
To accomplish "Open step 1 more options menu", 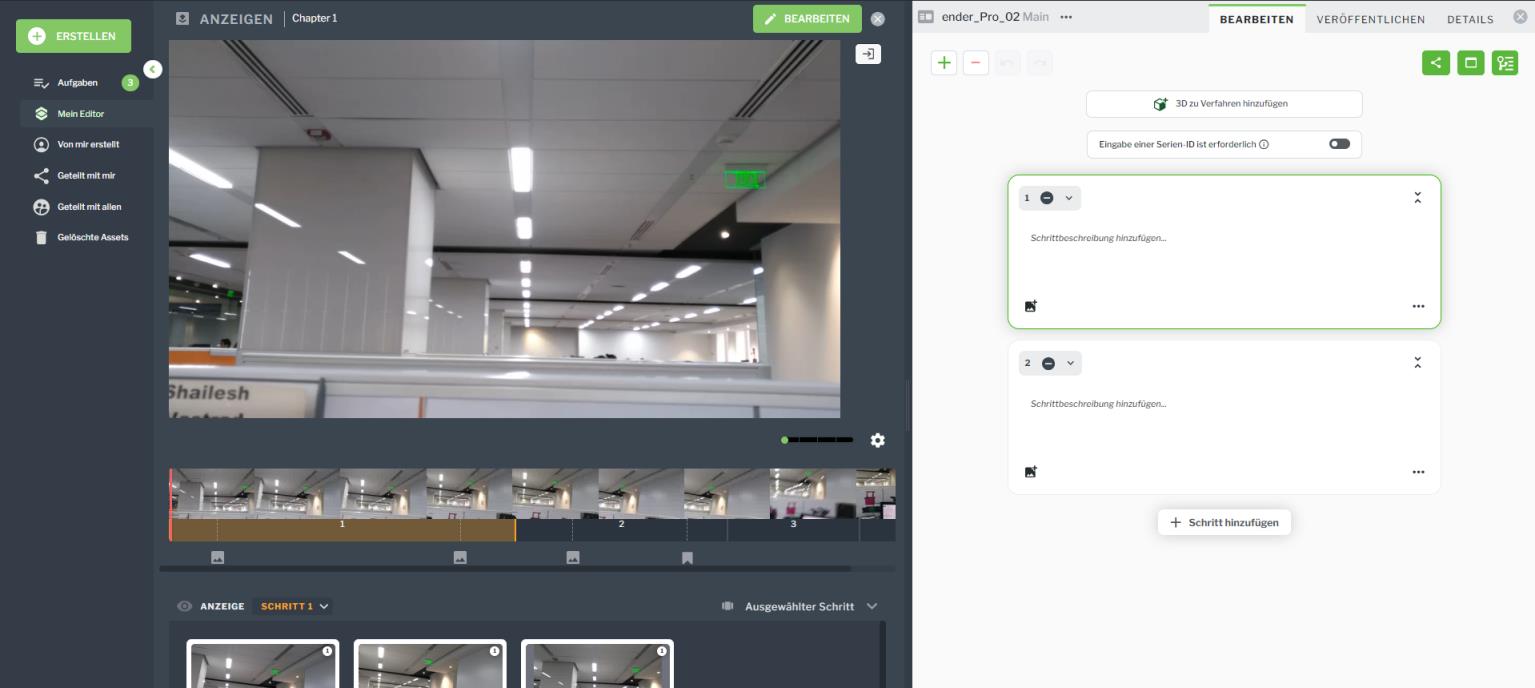I will click(1418, 307).
